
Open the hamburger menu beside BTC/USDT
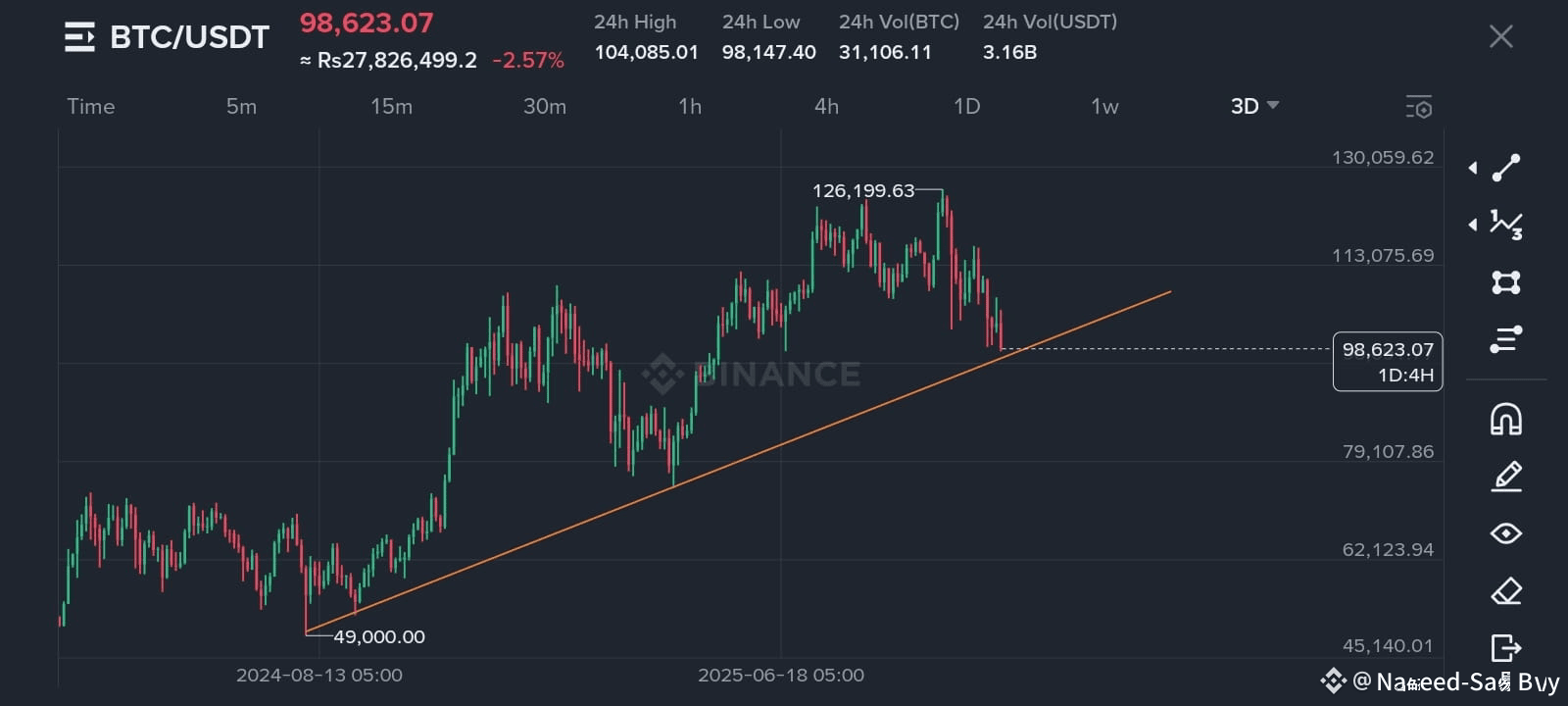point(79,37)
